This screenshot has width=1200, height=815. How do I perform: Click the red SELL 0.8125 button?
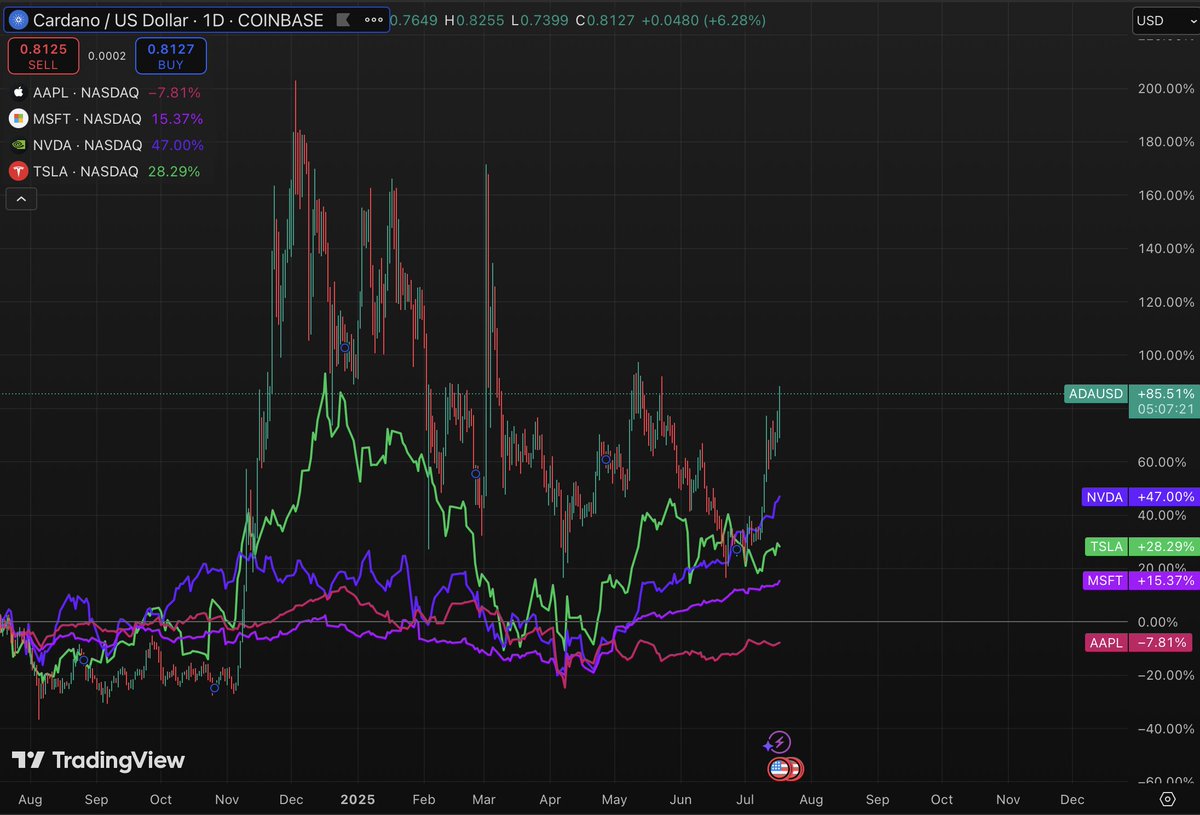(x=43, y=56)
